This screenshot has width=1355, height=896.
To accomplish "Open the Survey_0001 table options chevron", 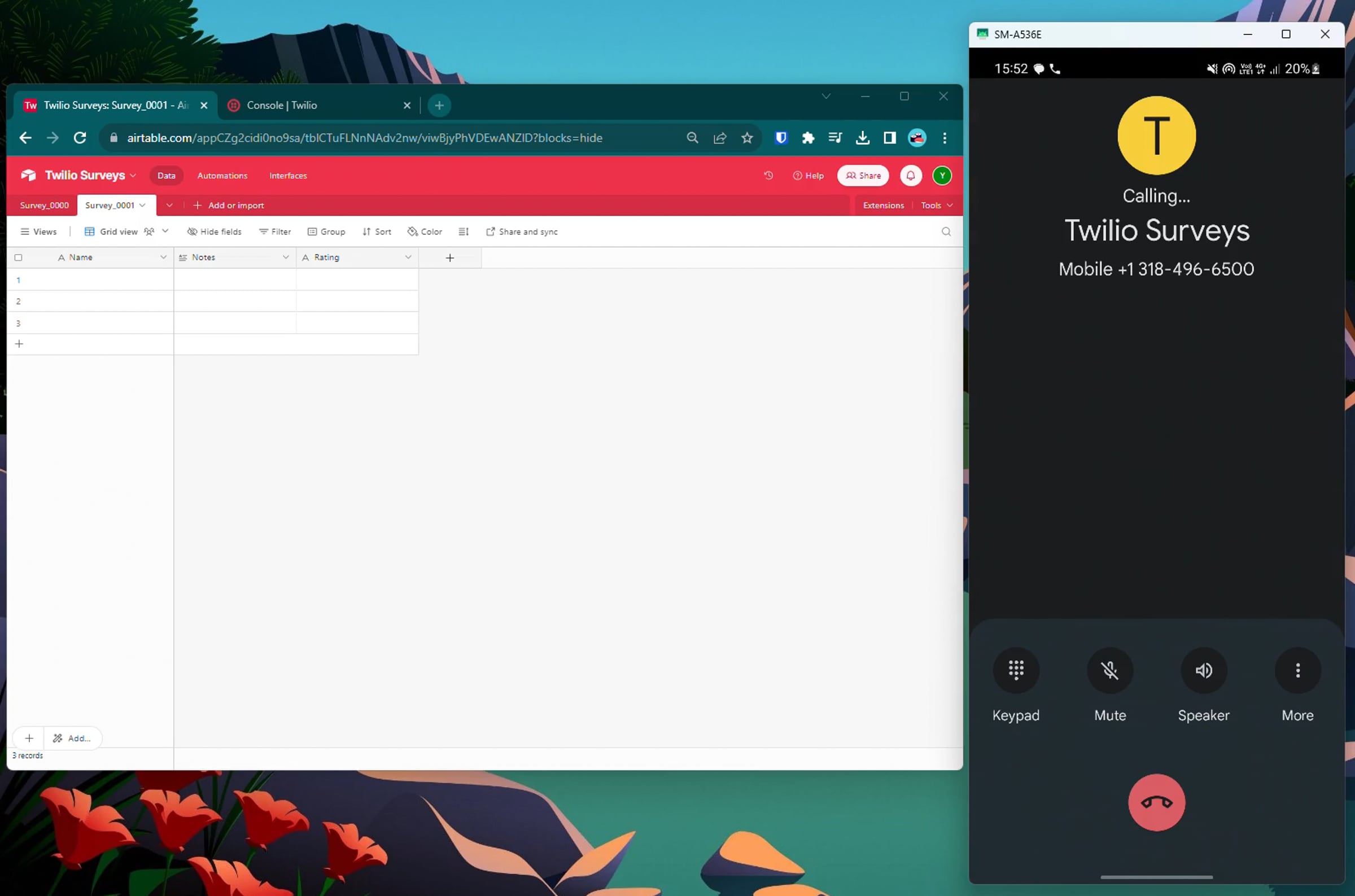I will [142, 205].
